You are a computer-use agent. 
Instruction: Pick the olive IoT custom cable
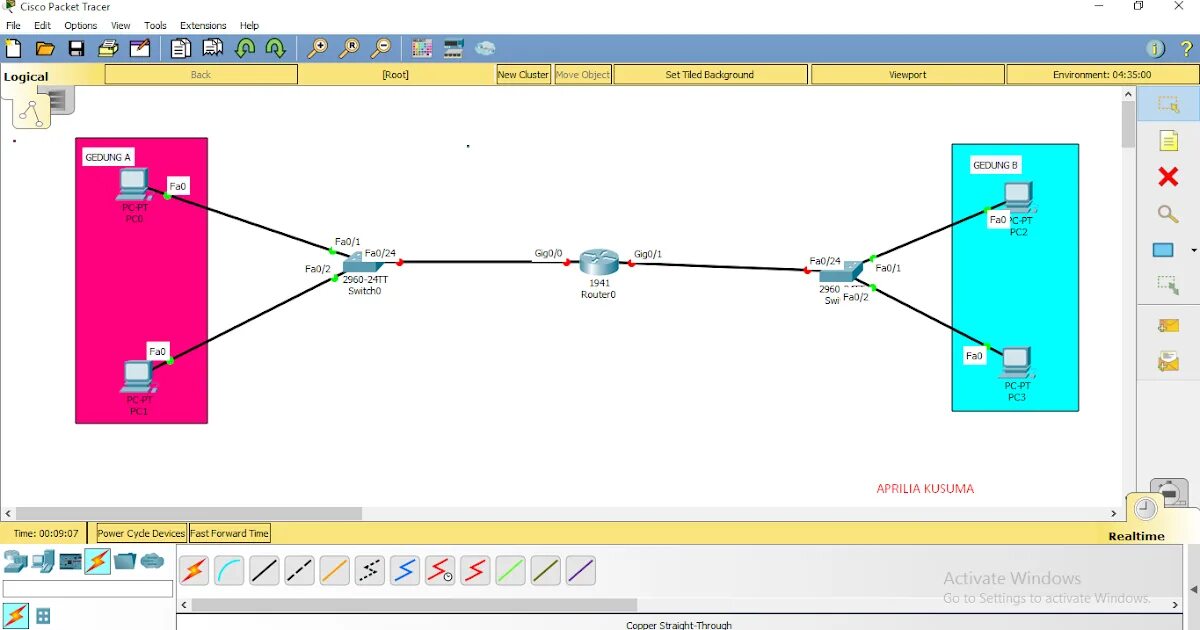[545, 571]
